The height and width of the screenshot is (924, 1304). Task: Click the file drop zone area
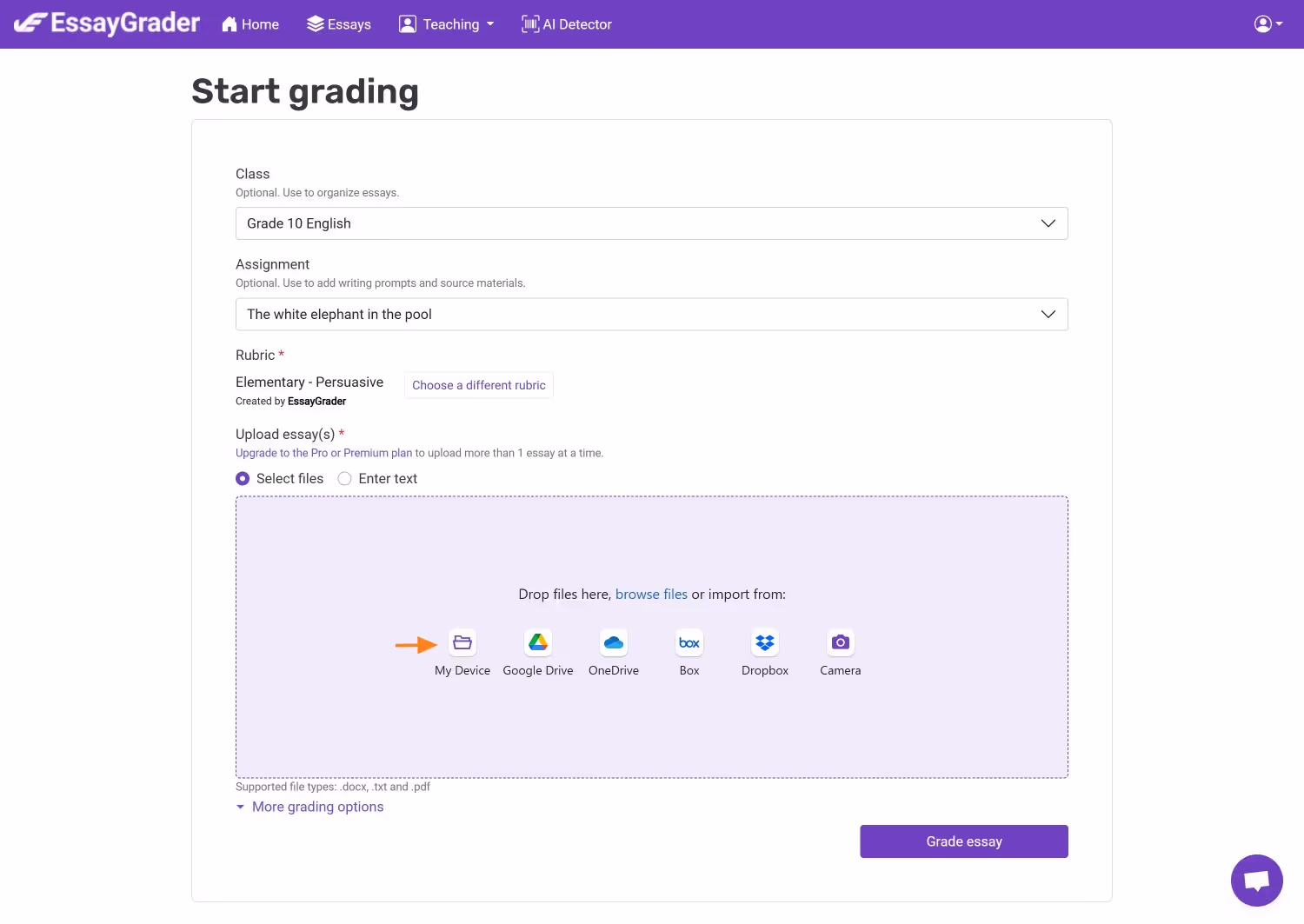(x=652, y=637)
